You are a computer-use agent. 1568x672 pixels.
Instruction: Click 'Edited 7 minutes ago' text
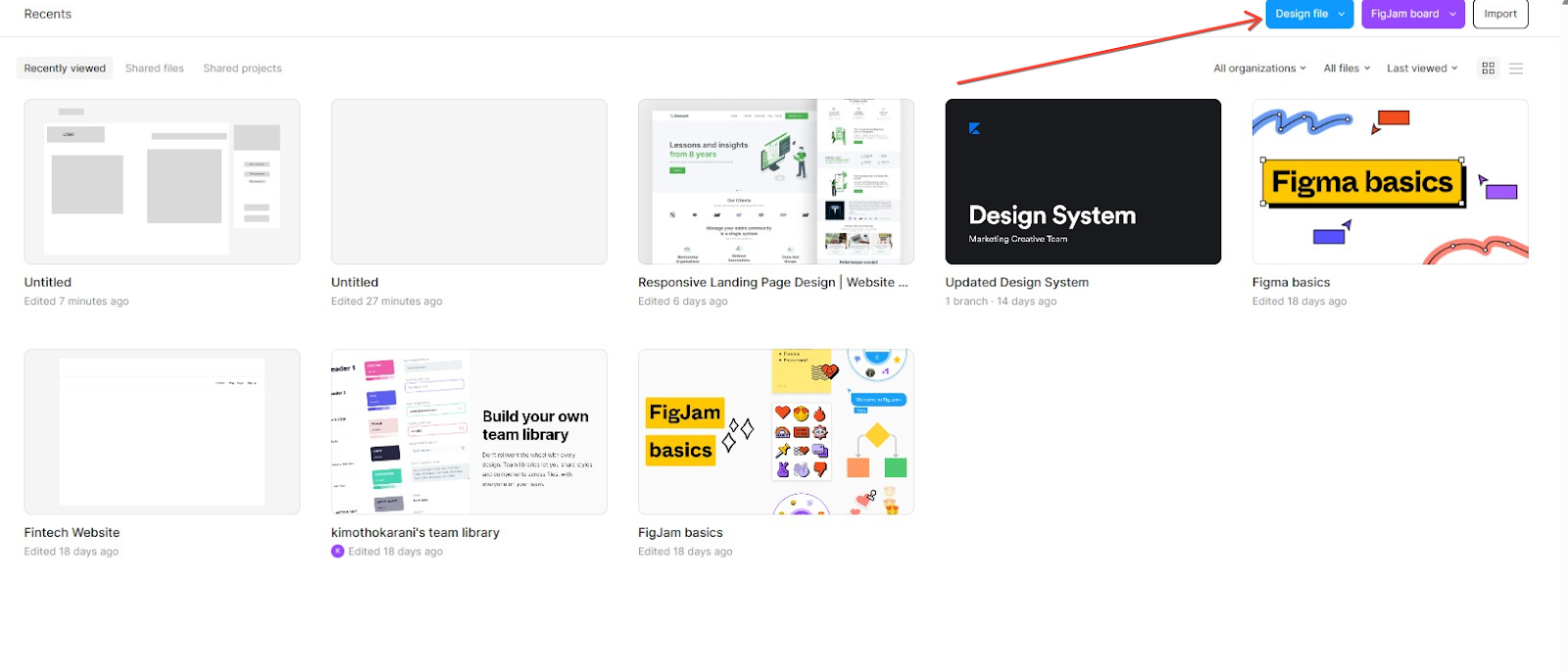pos(76,302)
